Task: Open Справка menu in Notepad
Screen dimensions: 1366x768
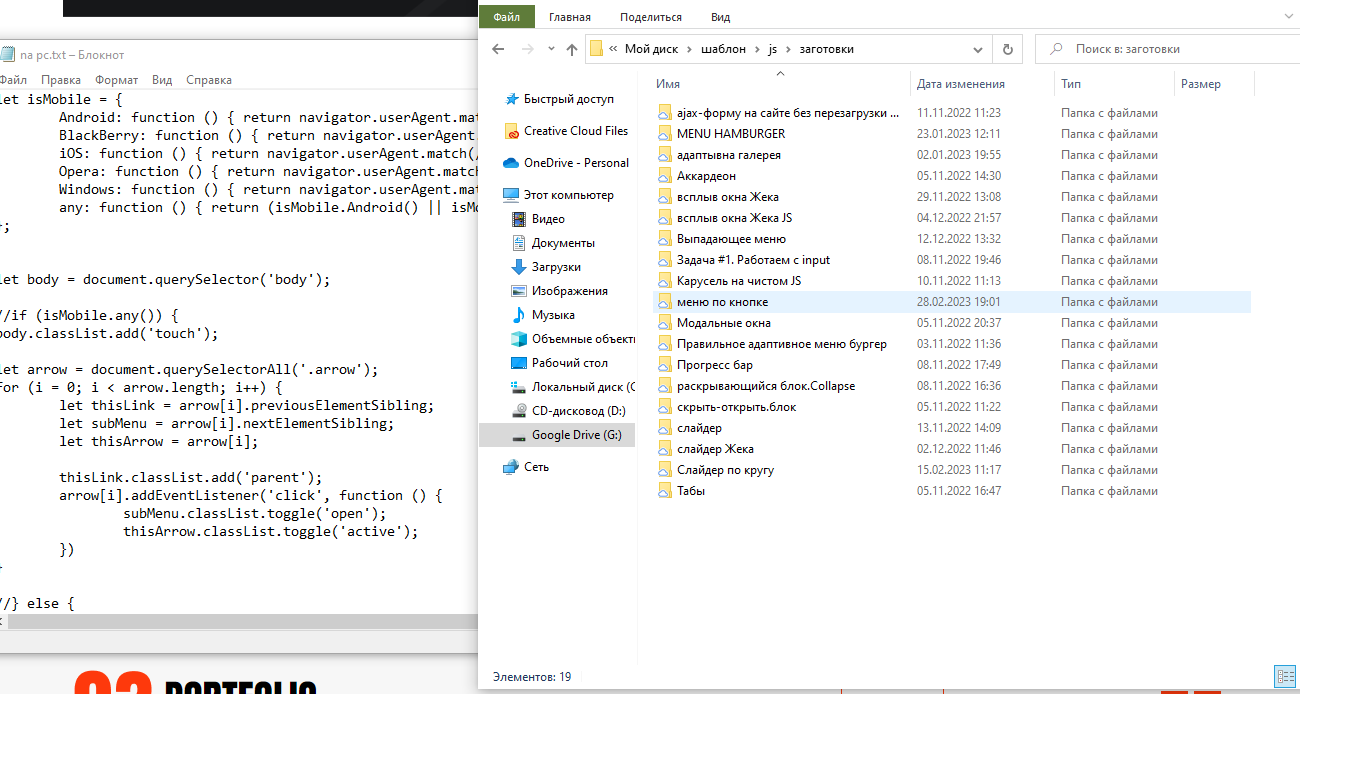Action: [209, 80]
